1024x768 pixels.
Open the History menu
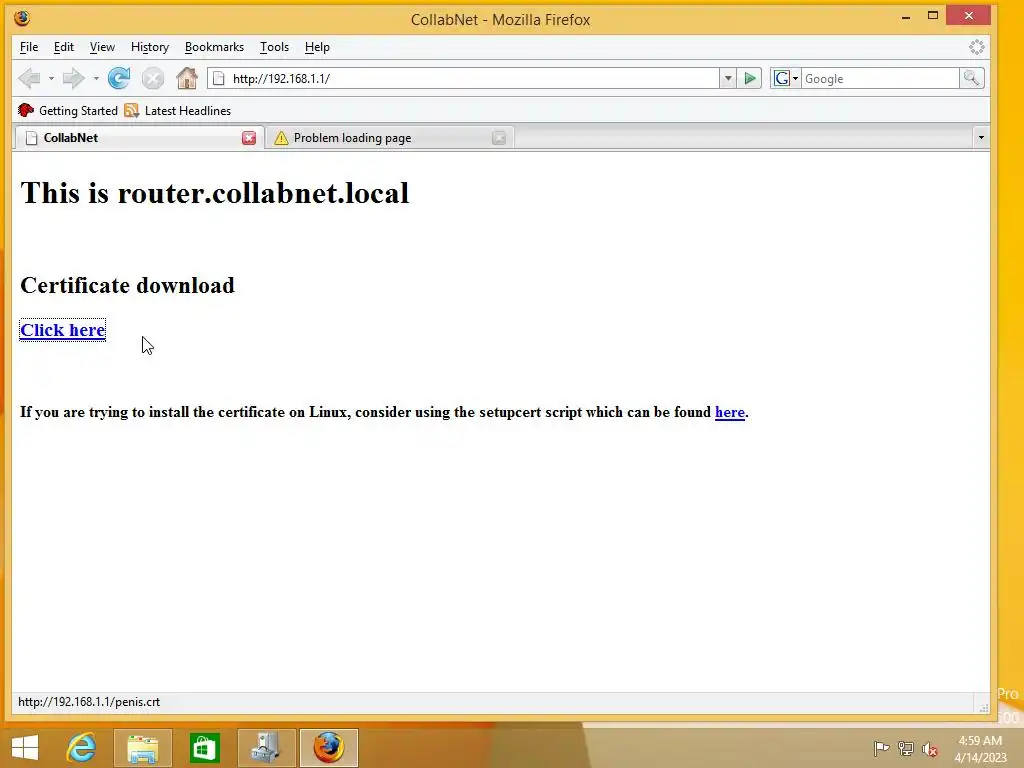[150, 47]
